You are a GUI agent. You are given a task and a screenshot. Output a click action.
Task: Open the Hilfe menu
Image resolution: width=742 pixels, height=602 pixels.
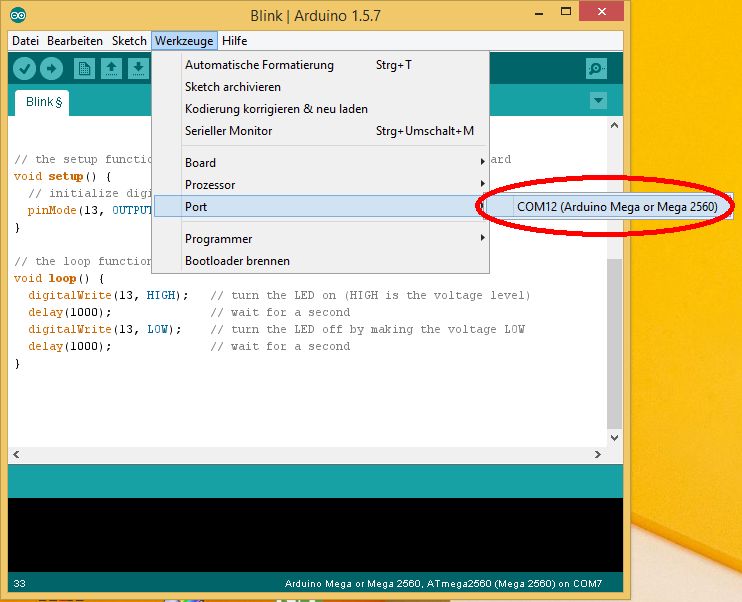tap(234, 41)
